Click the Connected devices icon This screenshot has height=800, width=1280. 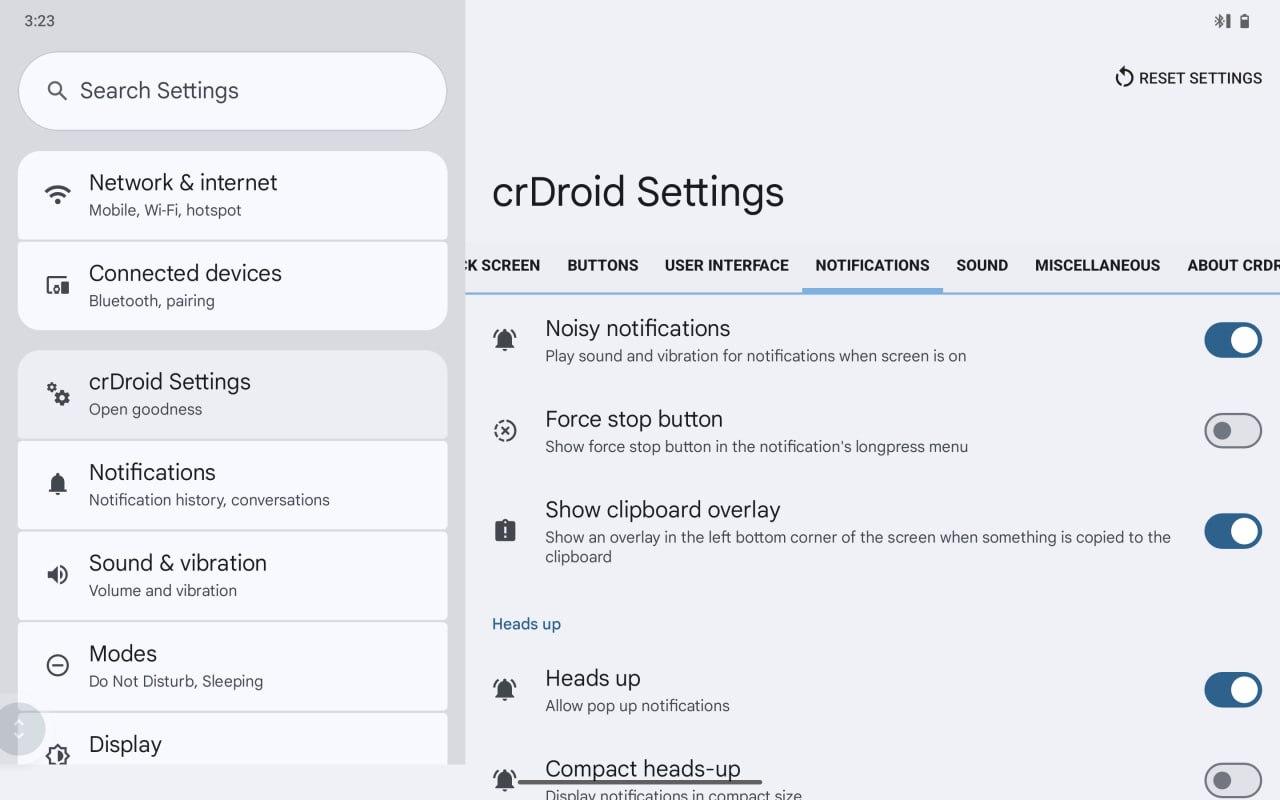click(58, 286)
